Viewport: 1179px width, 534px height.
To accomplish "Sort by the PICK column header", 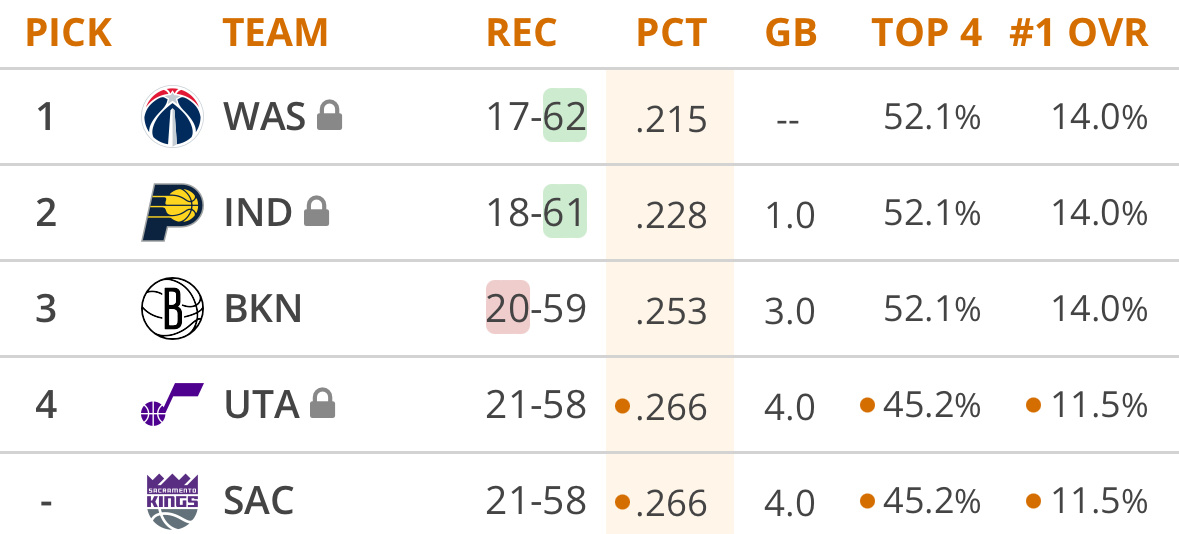I will [x=68, y=34].
